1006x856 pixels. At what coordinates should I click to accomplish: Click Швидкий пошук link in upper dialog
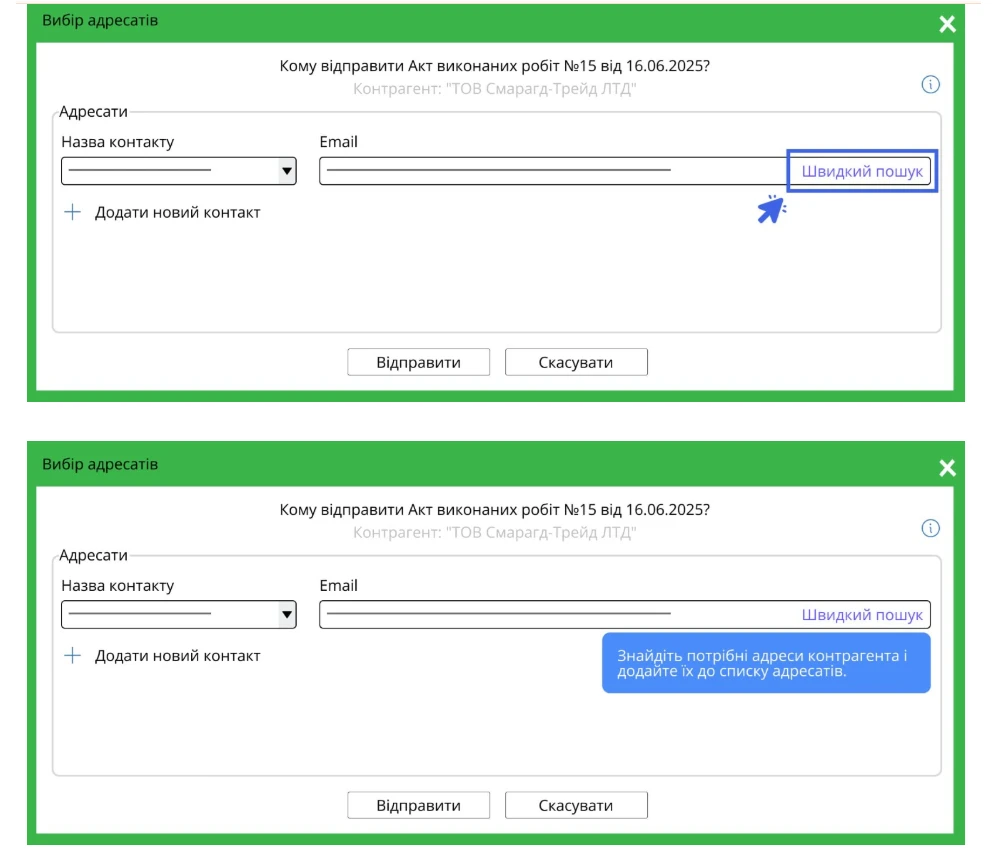point(862,171)
